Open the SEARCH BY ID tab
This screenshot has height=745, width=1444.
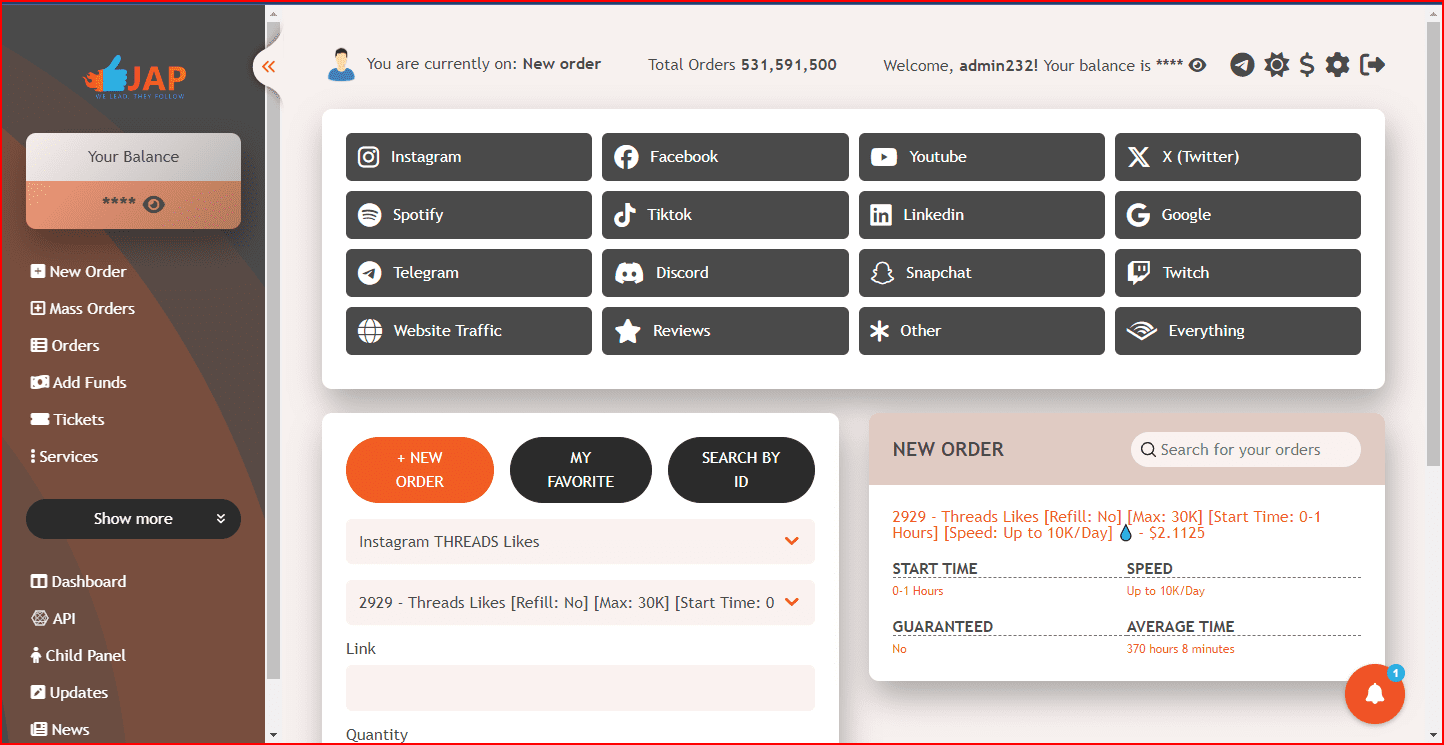click(741, 470)
